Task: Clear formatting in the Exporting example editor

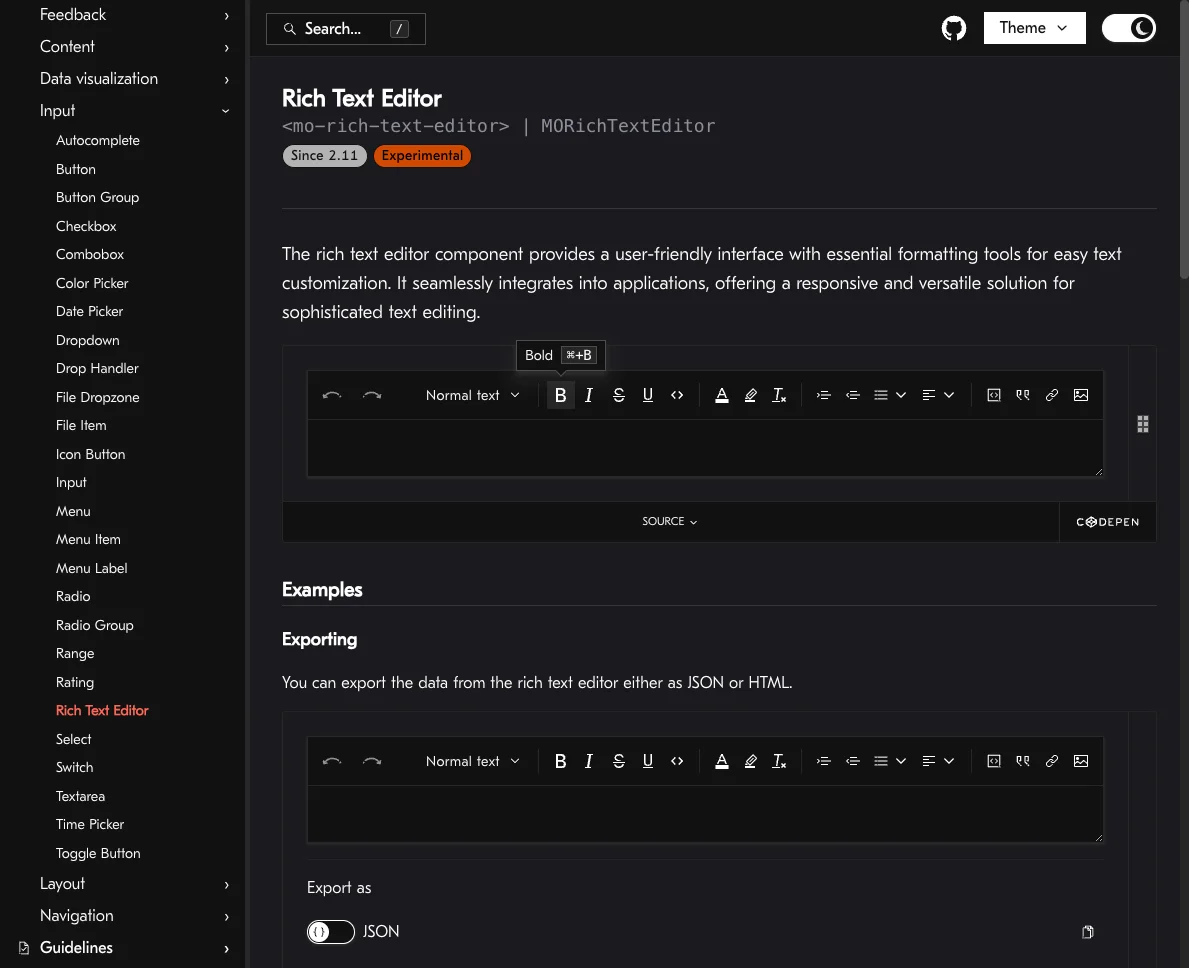Action: [x=779, y=761]
